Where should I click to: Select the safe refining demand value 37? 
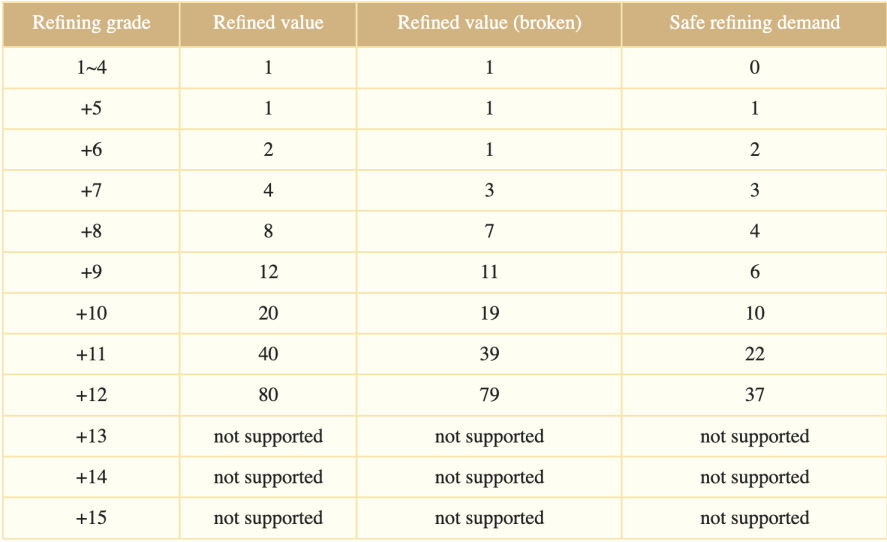pyautogui.click(x=754, y=395)
